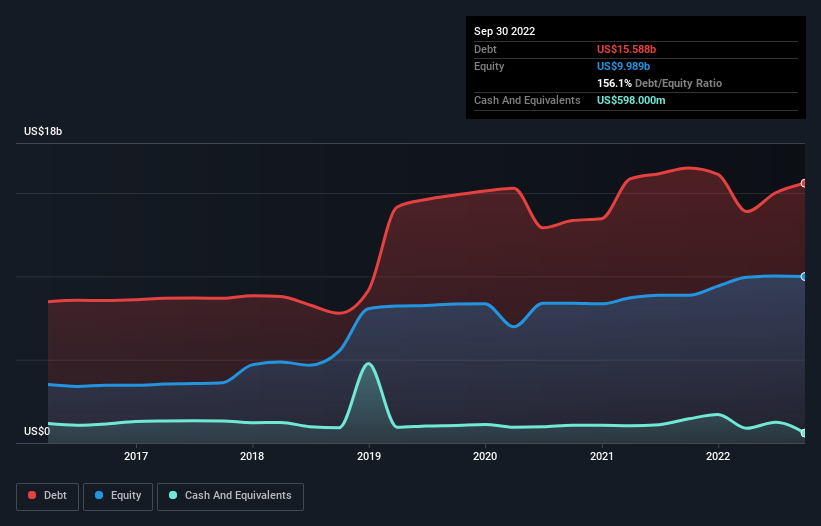The height and width of the screenshot is (526, 821).
Task: Click the teal Cash legend dot
Action: click(173, 495)
